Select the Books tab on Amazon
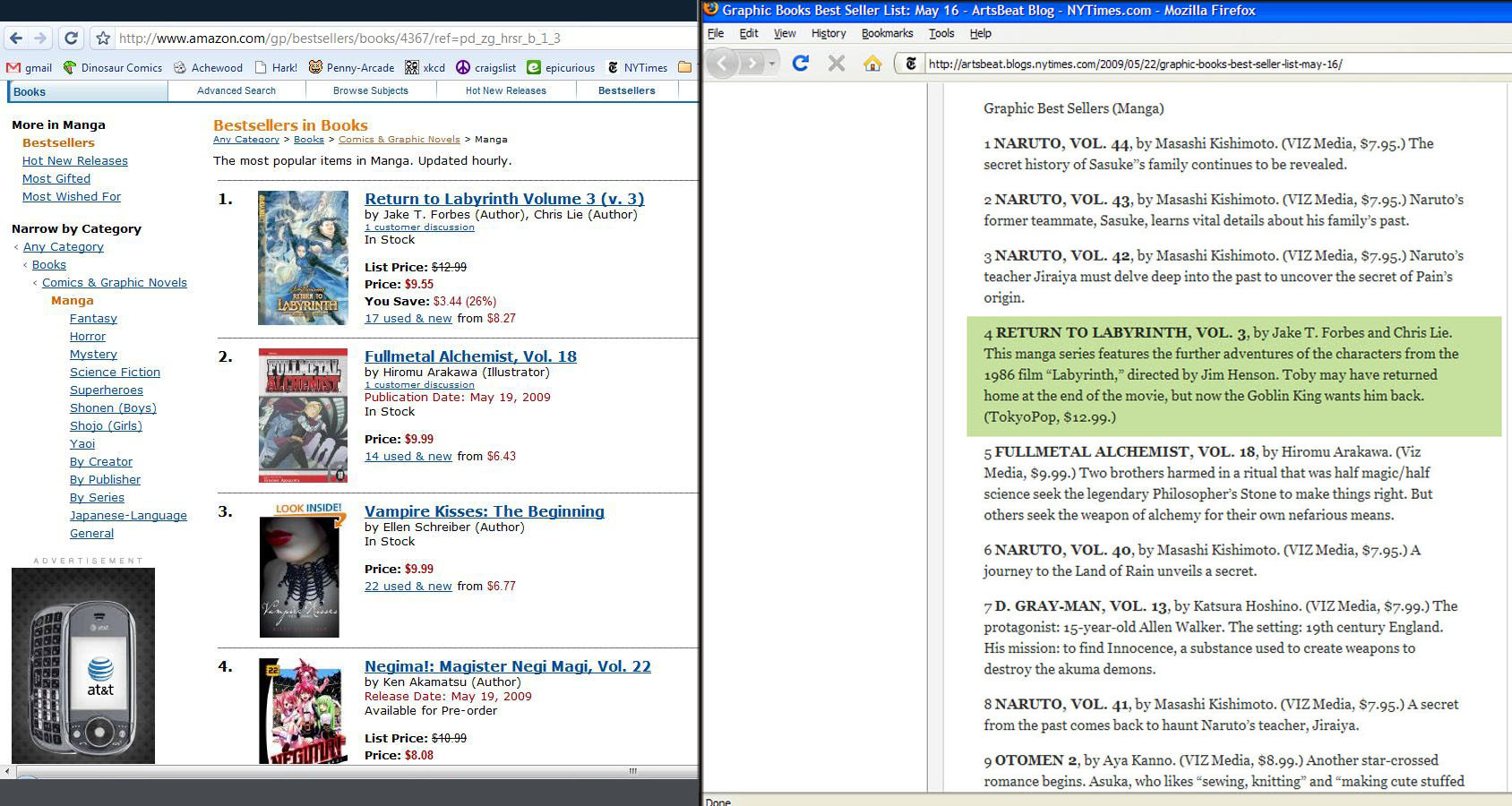Image resolution: width=1512 pixels, height=806 pixels. click(88, 91)
